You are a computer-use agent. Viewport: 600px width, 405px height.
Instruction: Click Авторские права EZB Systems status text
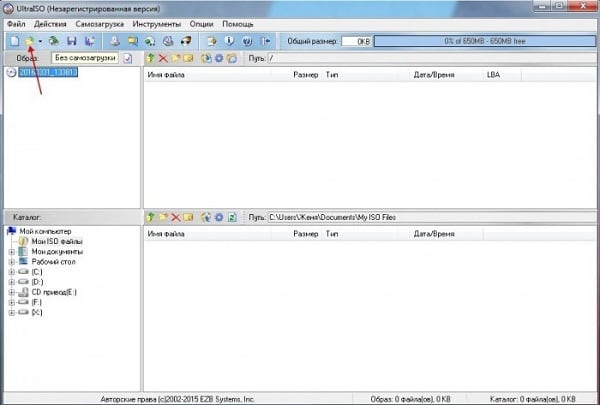(177, 399)
